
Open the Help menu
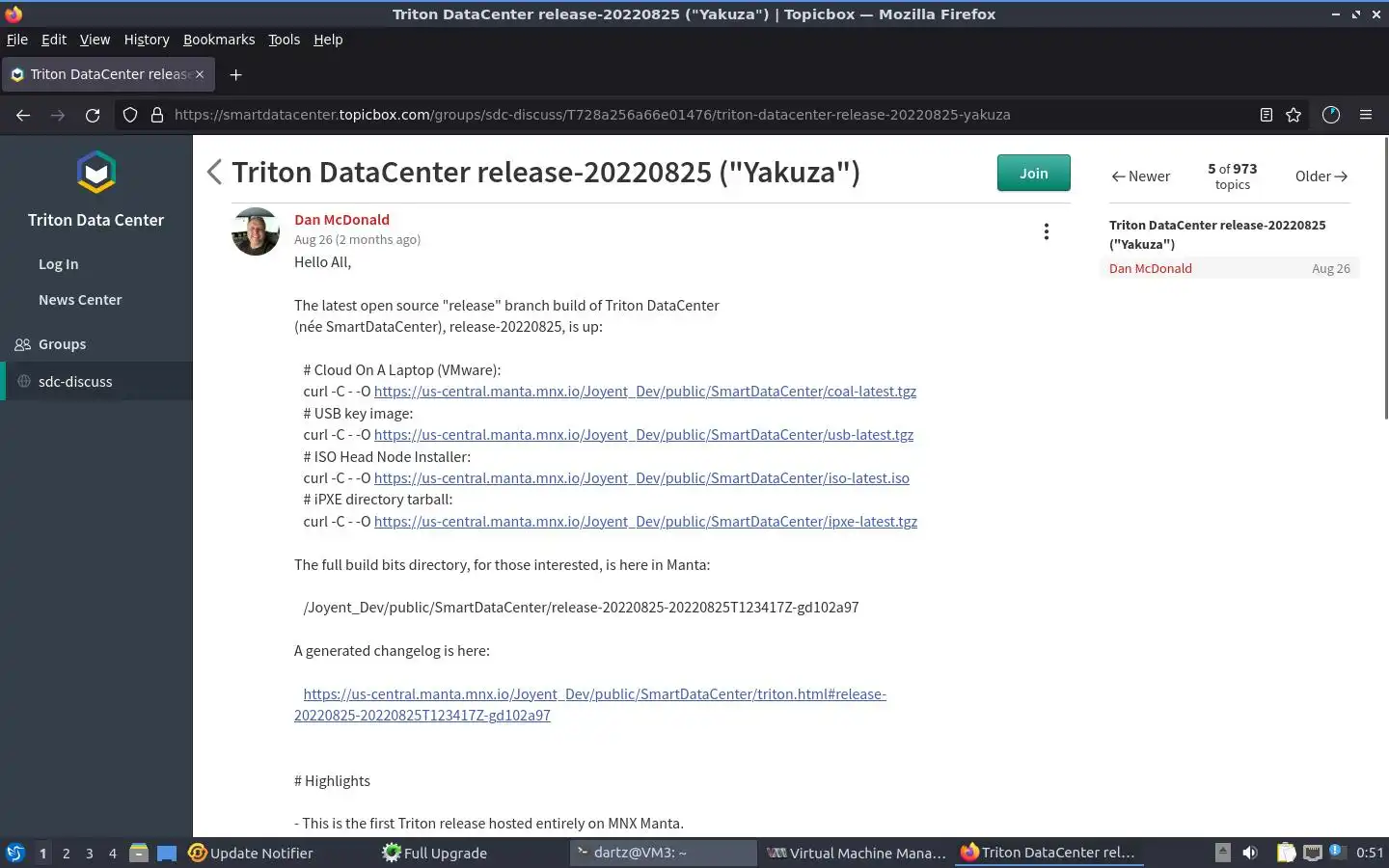pyautogui.click(x=328, y=40)
